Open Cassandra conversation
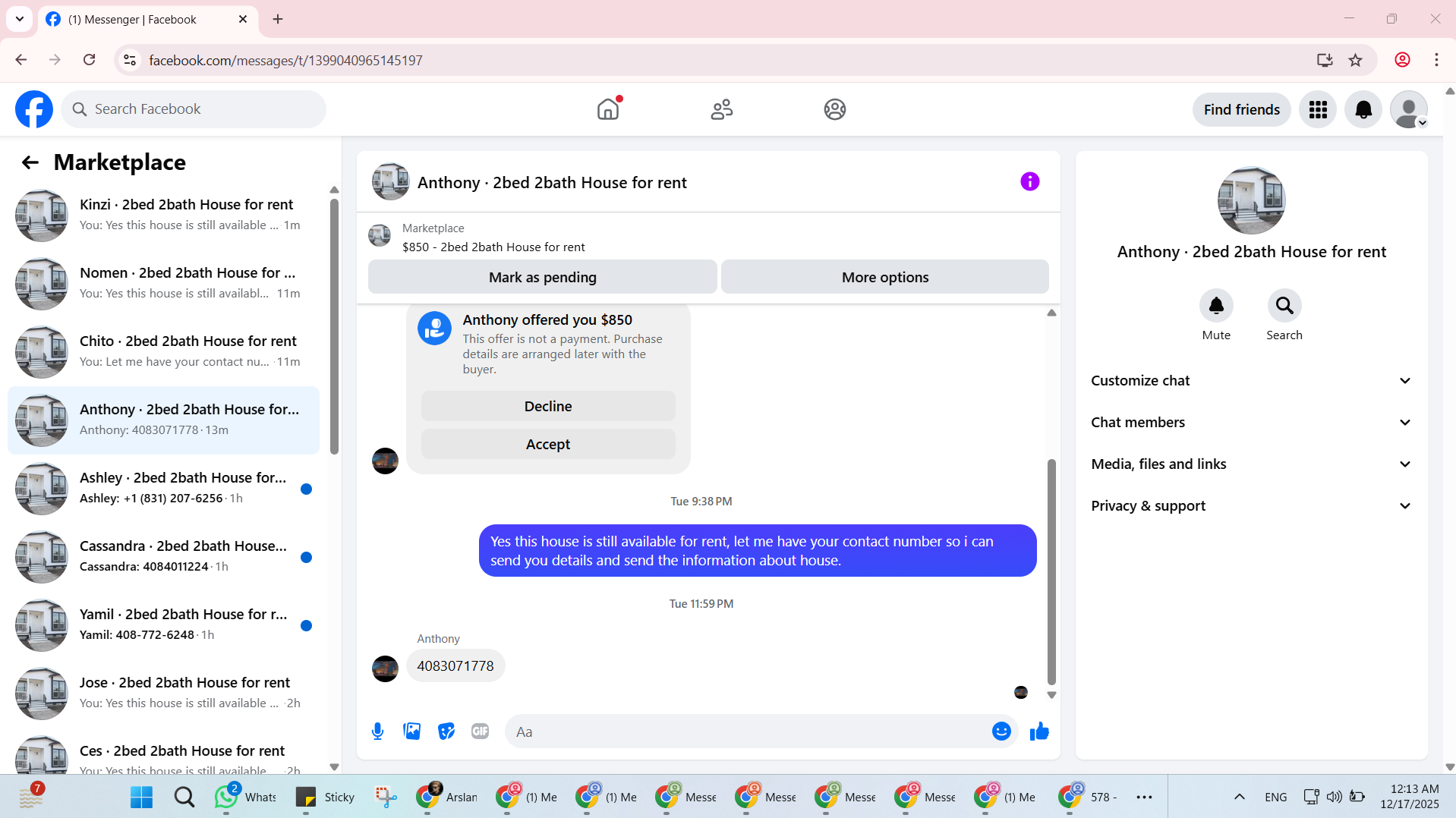This screenshot has width=1456, height=818. click(x=163, y=557)
